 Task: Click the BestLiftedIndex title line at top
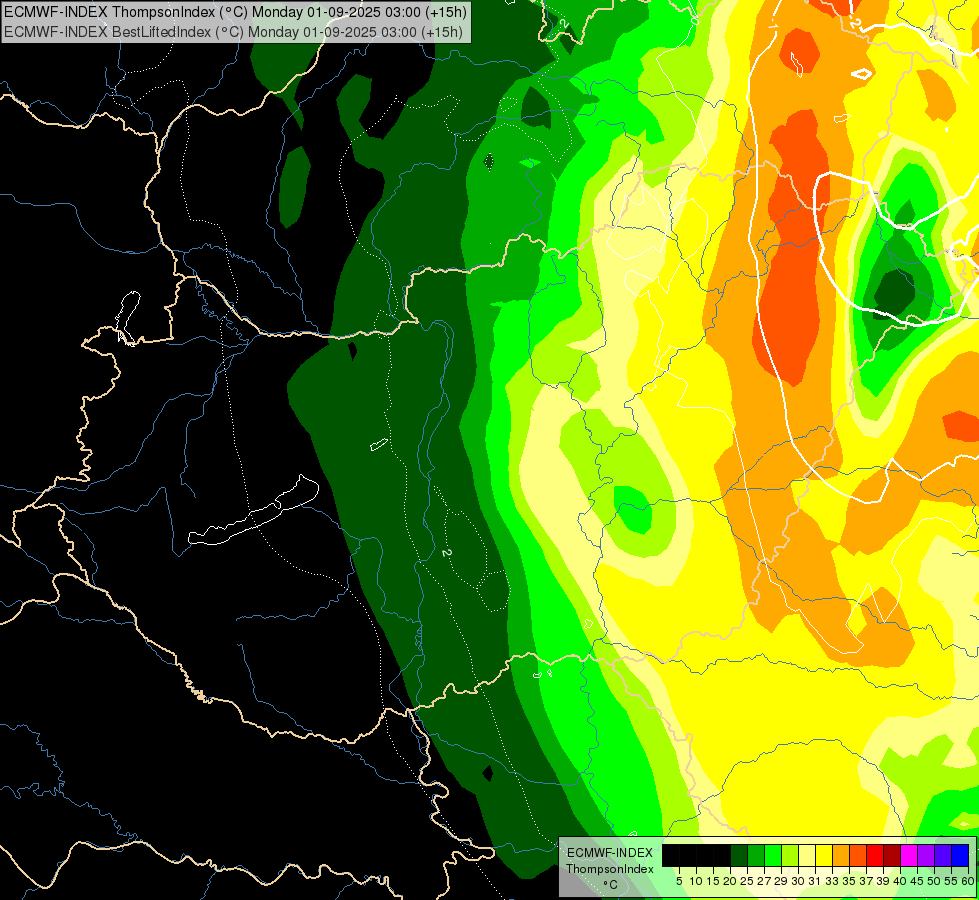pyautogui.click(x=233, y=31)
